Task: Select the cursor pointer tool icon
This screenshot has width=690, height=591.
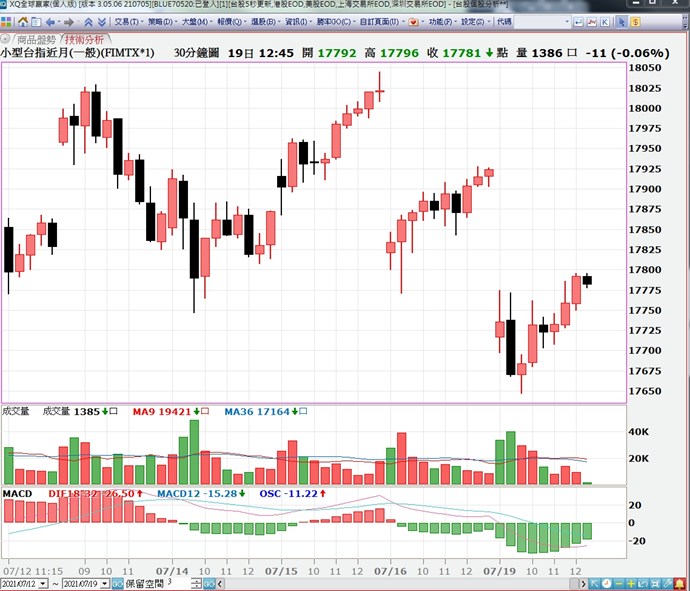Action: point(621,22)
